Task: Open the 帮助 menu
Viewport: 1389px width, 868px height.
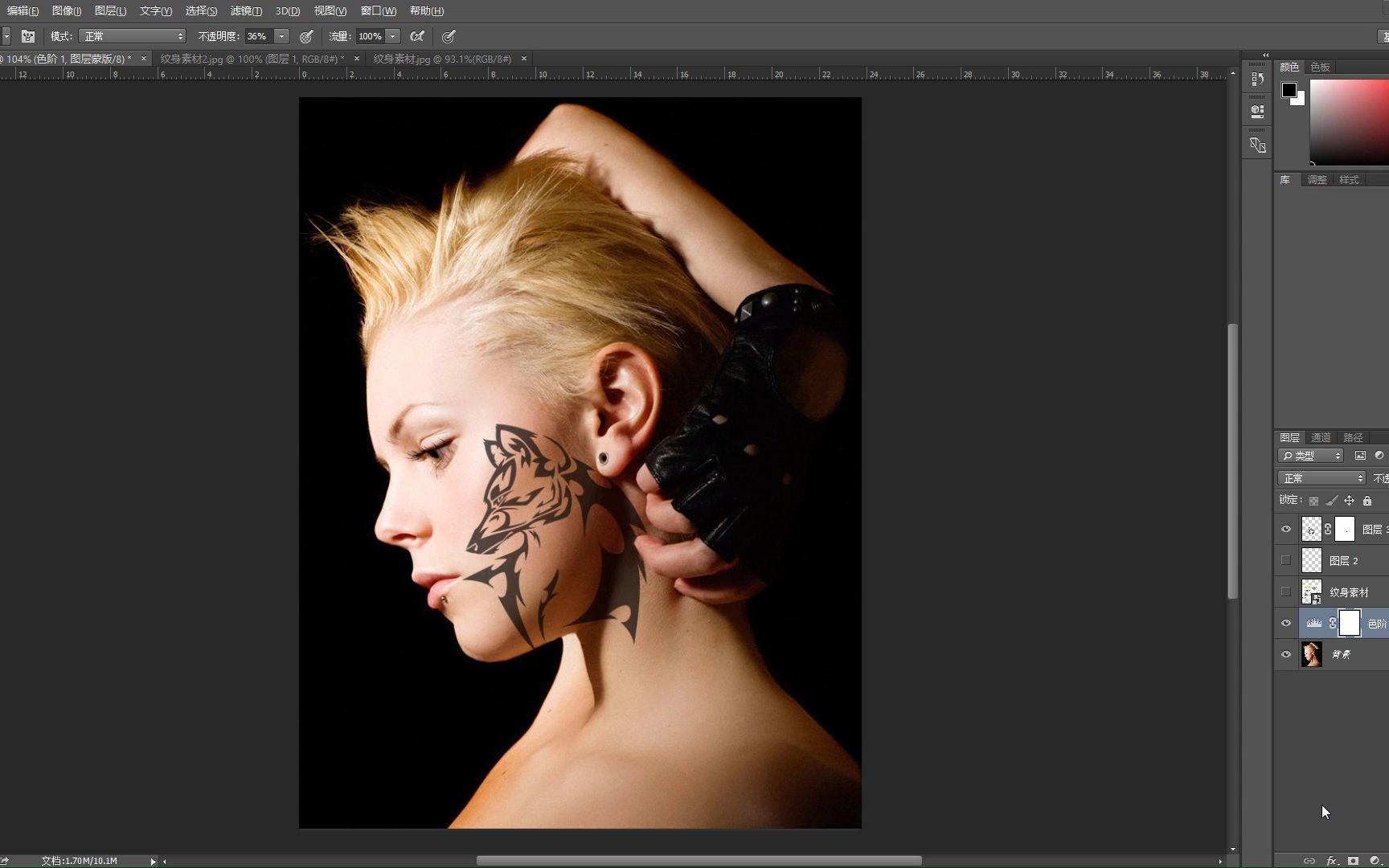Action: 427,10
